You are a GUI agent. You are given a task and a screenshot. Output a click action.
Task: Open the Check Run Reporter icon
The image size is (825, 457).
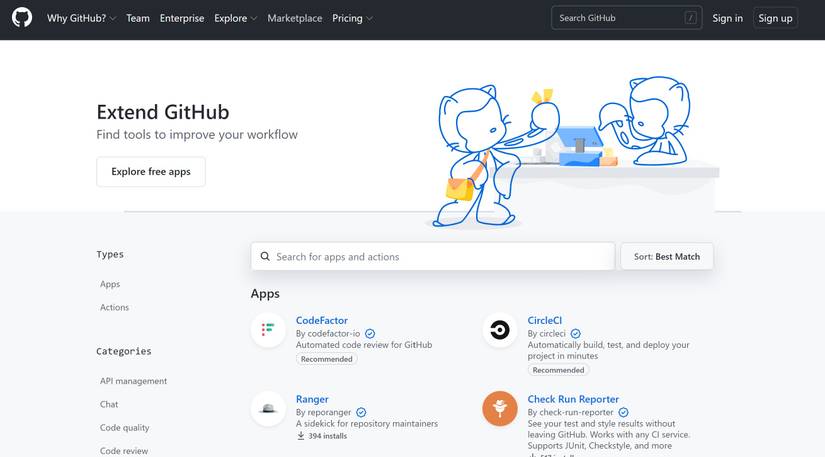pos(499,408)
